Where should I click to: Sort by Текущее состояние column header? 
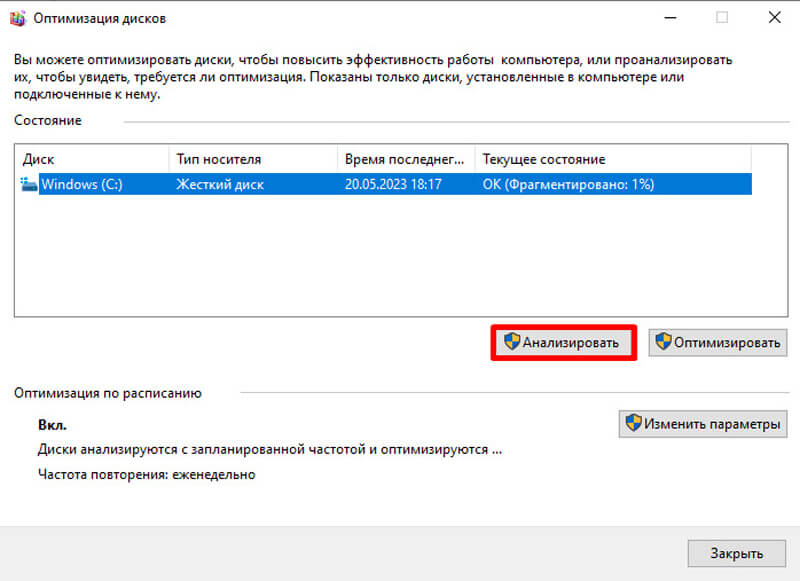pyautogui.click(x=613, y=159)
